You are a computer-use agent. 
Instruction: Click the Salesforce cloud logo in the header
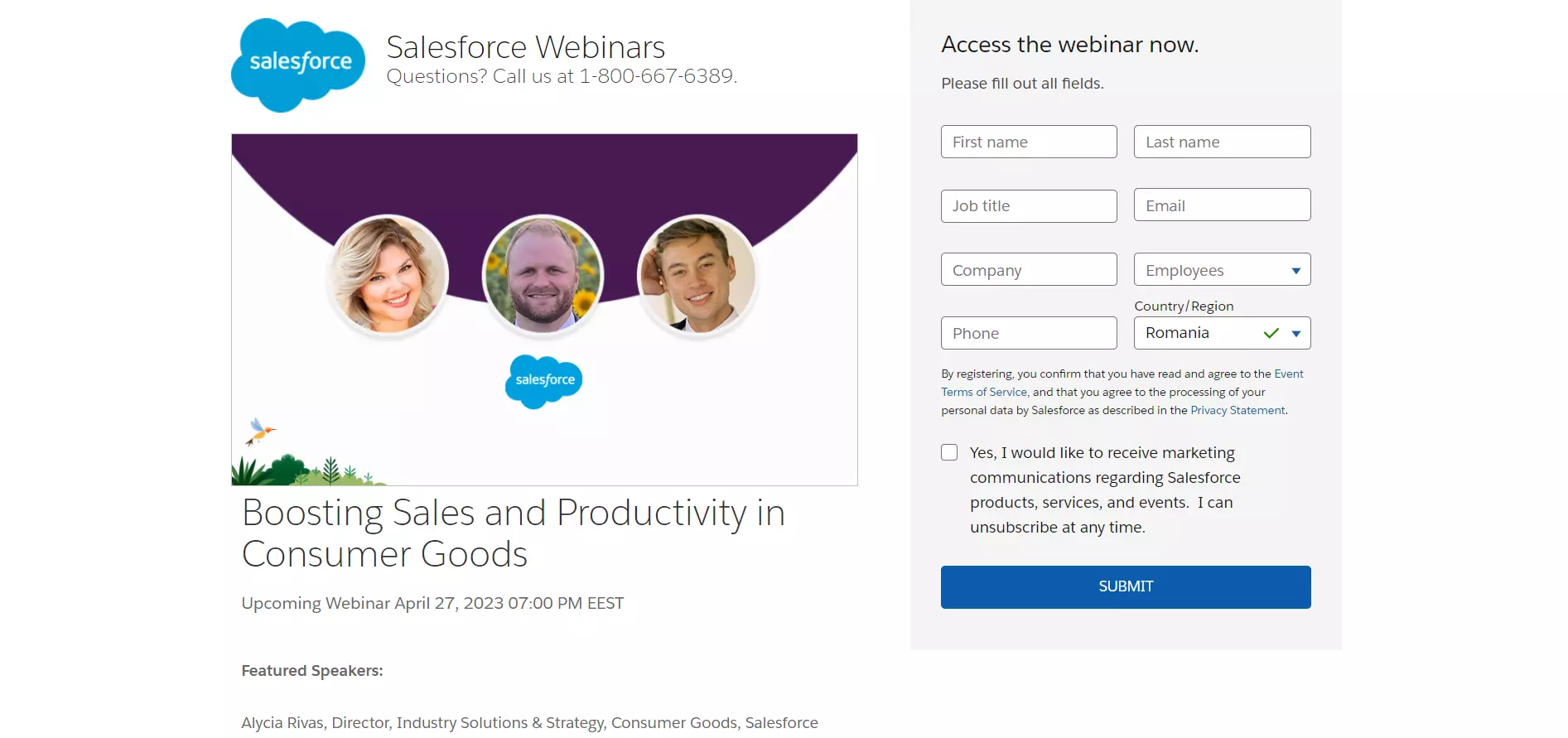tap(298, 65)
